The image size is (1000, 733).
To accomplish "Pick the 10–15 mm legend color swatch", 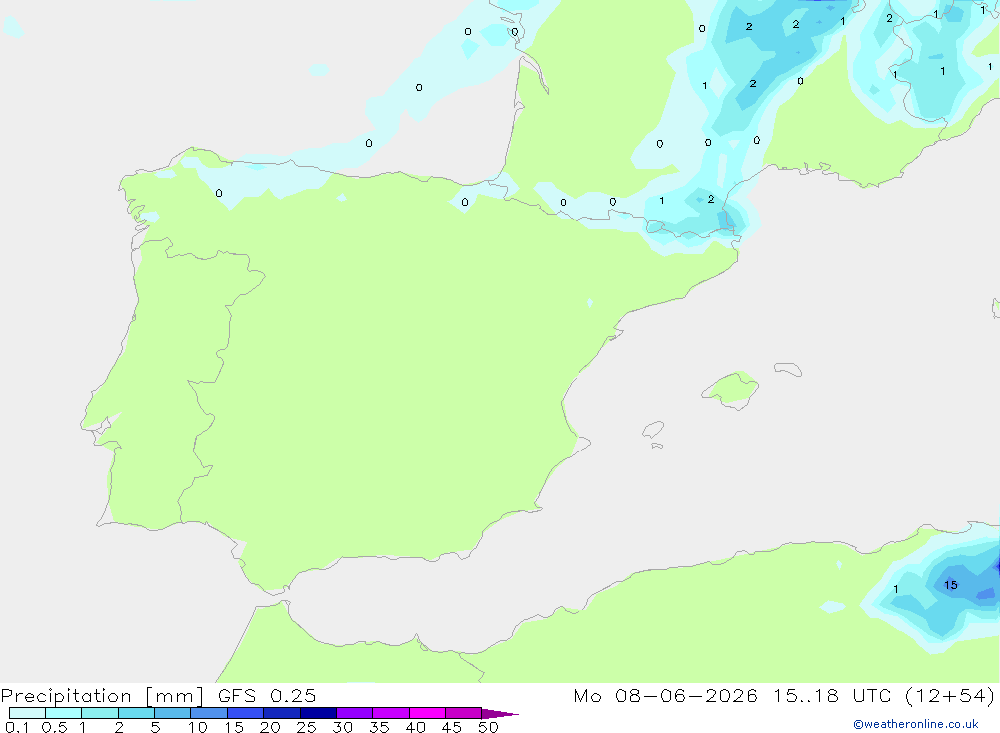I will pos(209,713).
